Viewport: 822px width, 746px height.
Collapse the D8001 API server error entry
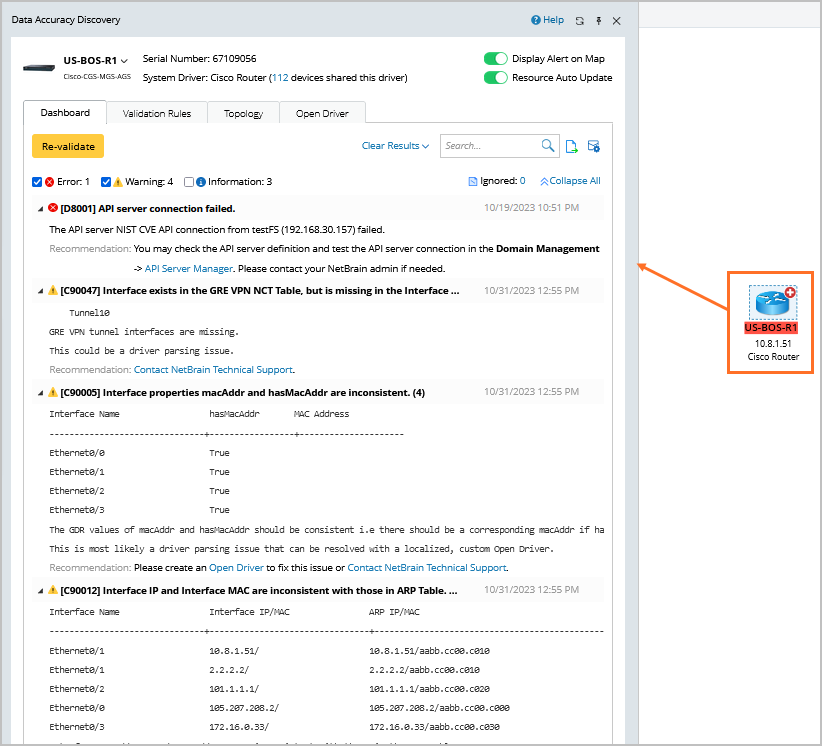click(x=40, y=209)
